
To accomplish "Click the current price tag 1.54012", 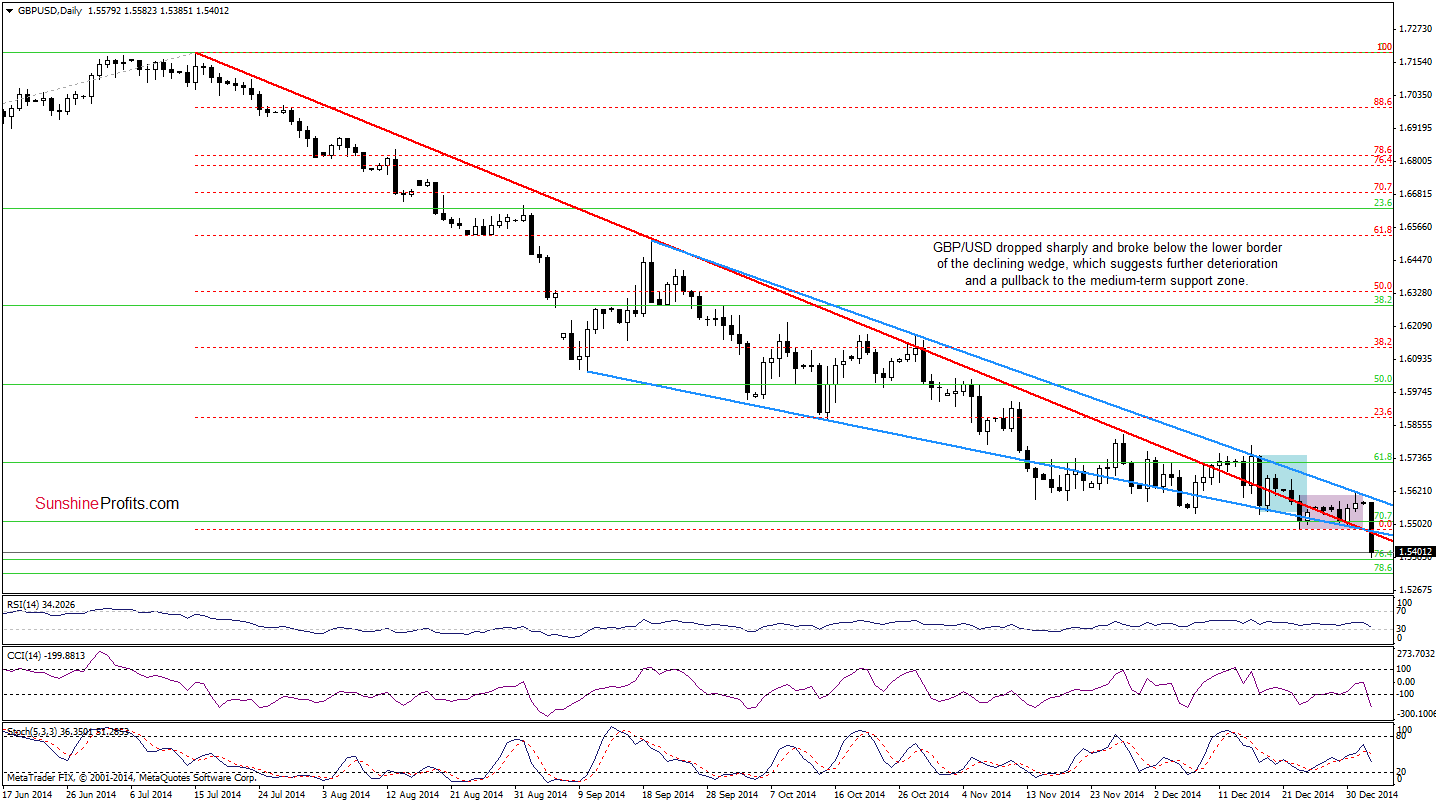I will pos(1416,551).
